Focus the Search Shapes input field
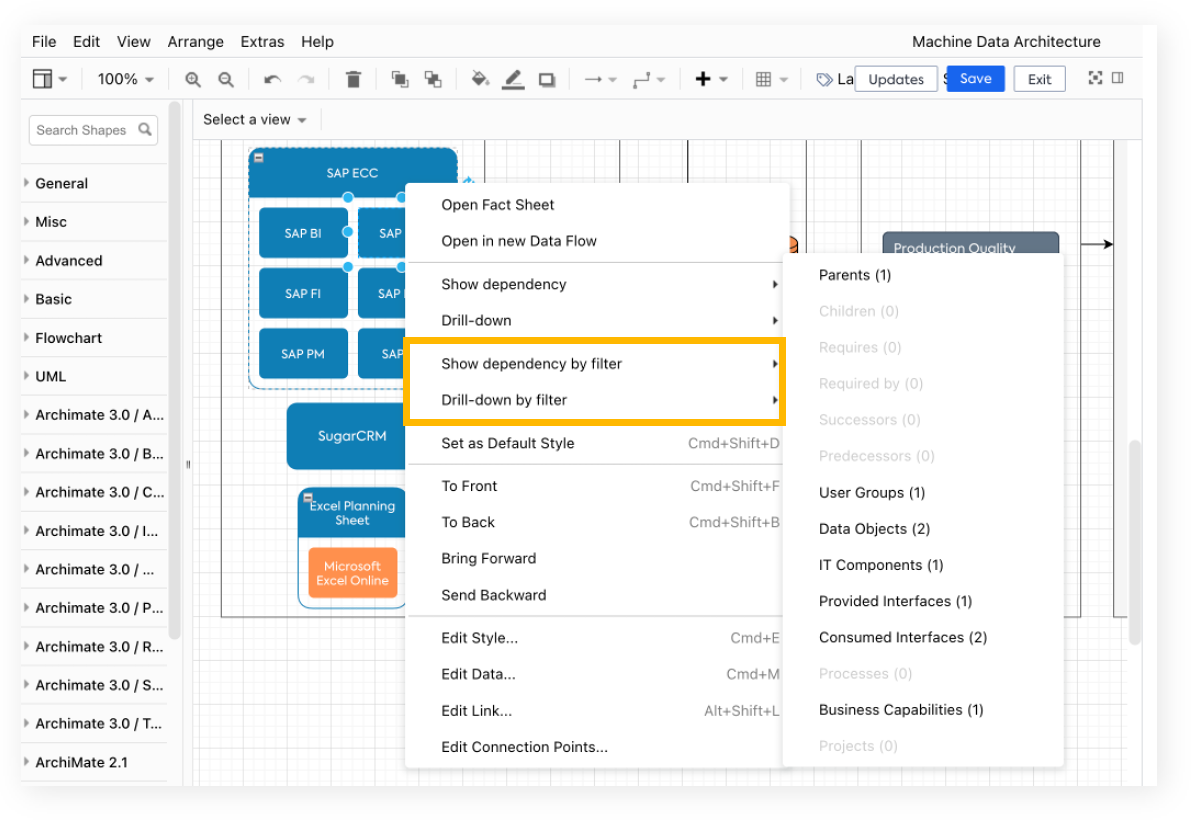The height and width of the screenshot is (820, 1196). tap(93, 130)
